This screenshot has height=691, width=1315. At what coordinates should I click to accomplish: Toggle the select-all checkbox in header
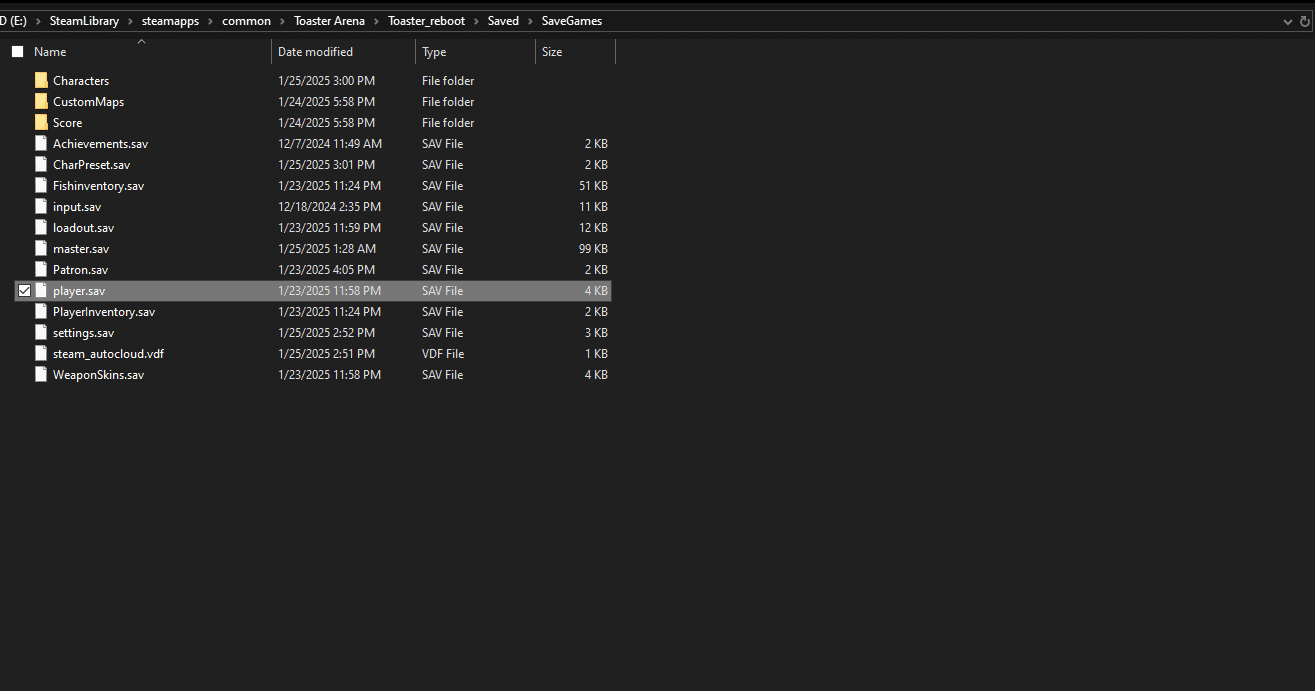(17, 51)
